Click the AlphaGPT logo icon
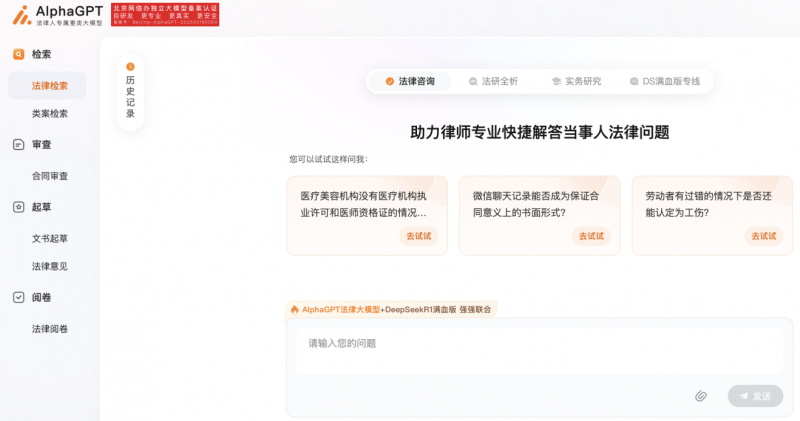This screenshot has width=800, height=421. (x=21, y=15)
